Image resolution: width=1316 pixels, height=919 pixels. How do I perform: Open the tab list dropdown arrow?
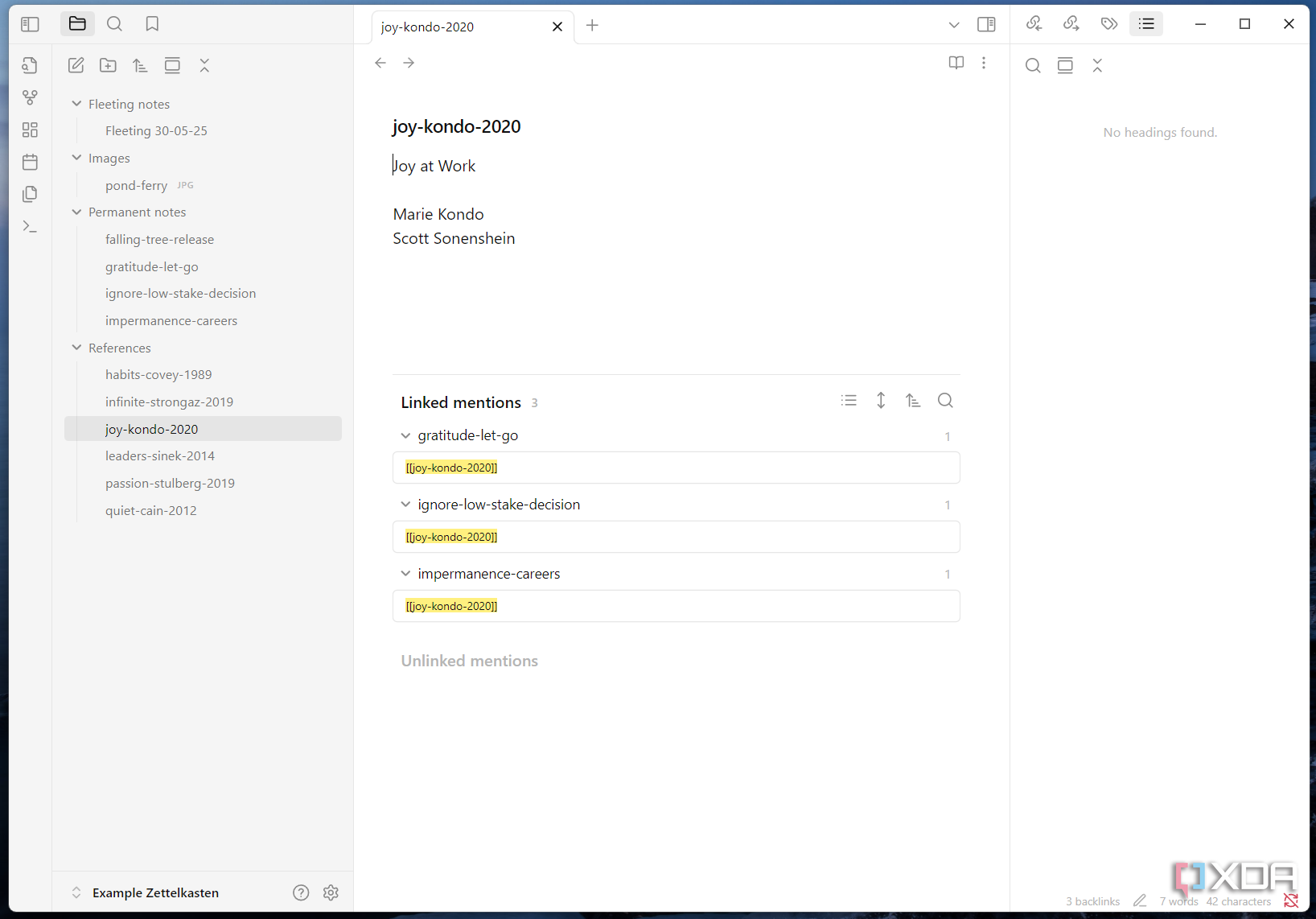[954, 25]
